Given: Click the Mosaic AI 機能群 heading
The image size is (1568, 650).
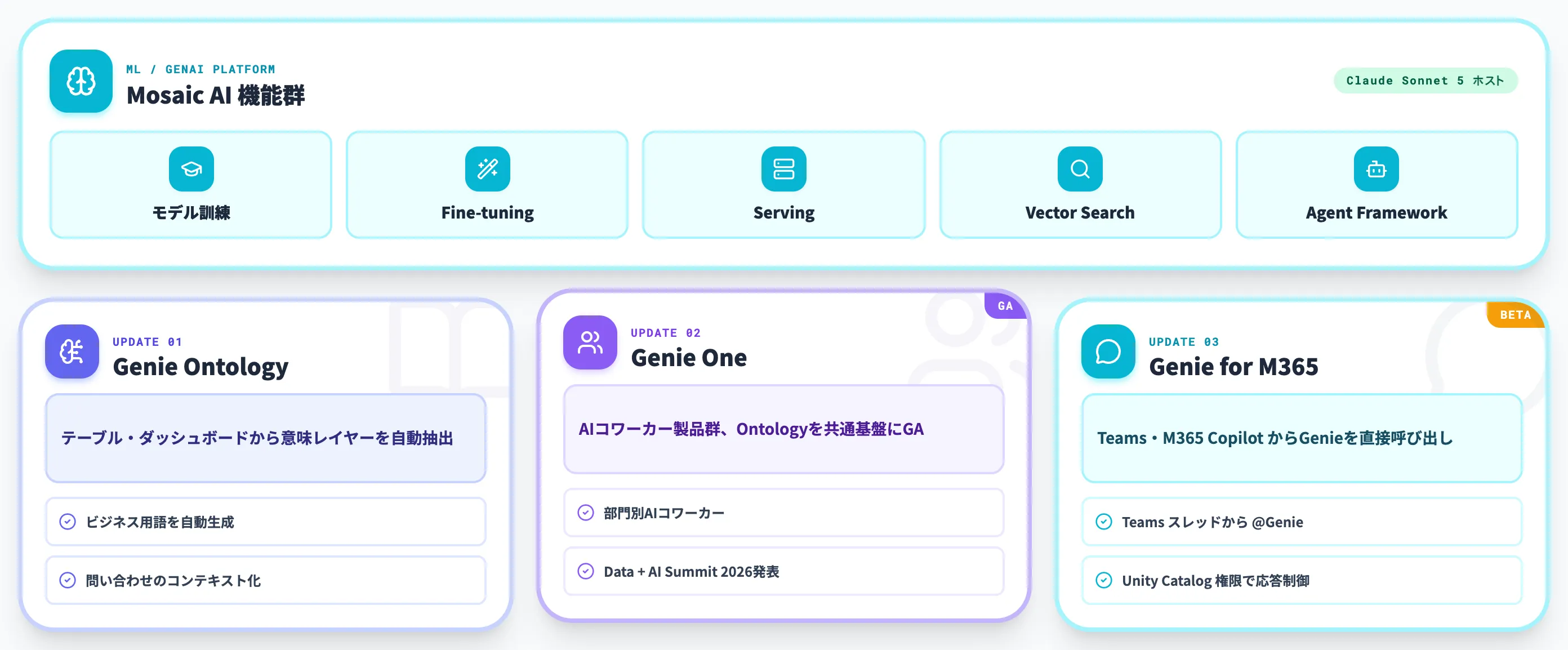Looking at the screenshot, I should click(x=216, y=95).
